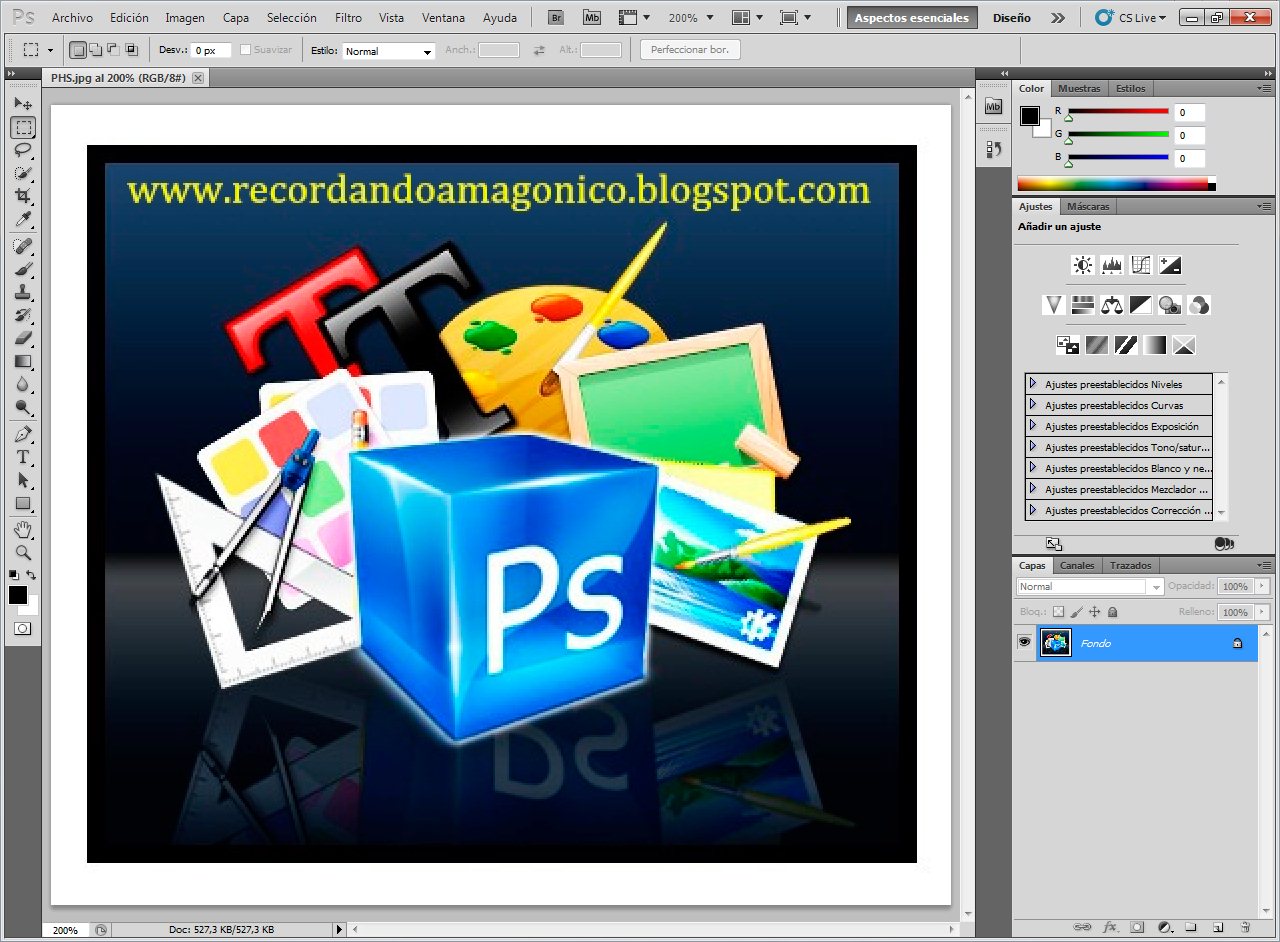Add a Levels adjustment
Image resolution: width=1280 pixels, height=942 pixels.
[1112, 265]
